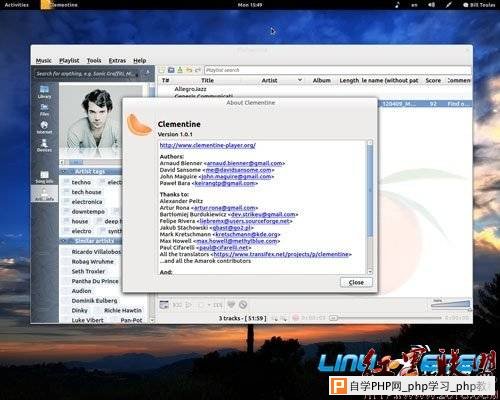Click the techno artist tag
This screenshot has width=500, height=400.
coord(81,182)
